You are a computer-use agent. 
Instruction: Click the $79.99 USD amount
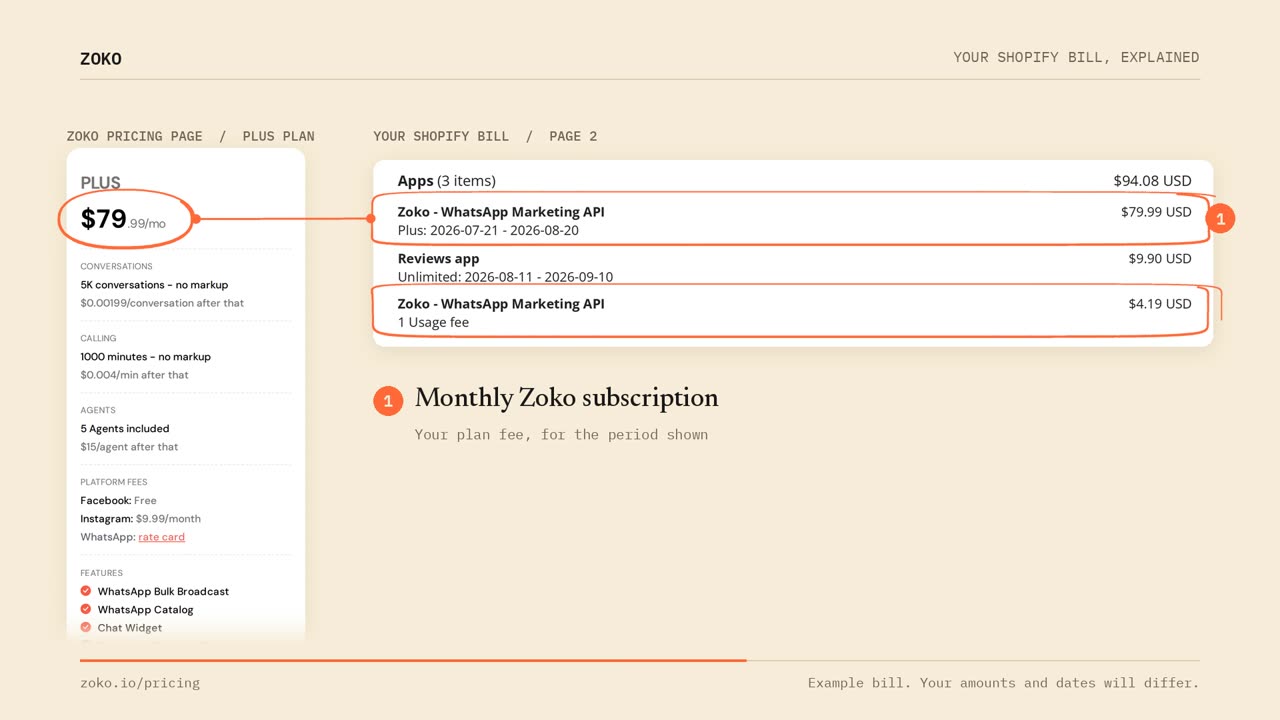[x=1156, y=212]
